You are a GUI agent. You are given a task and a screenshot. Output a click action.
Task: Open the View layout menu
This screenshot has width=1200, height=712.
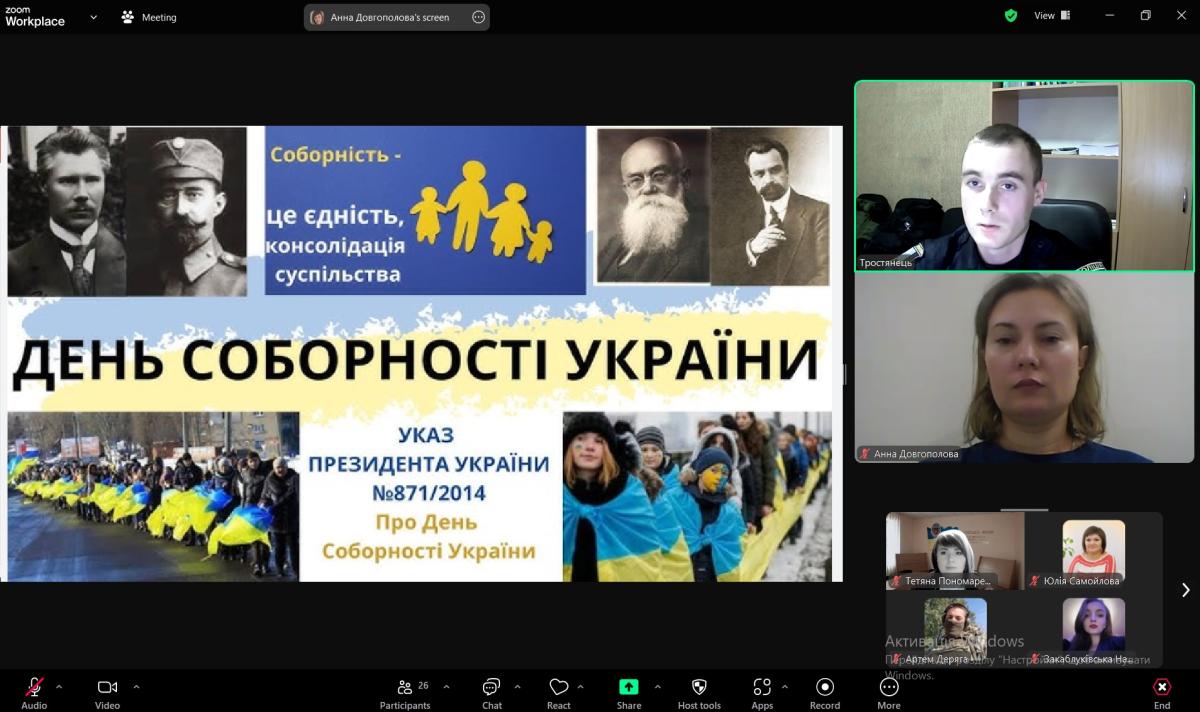point(1051,16)
